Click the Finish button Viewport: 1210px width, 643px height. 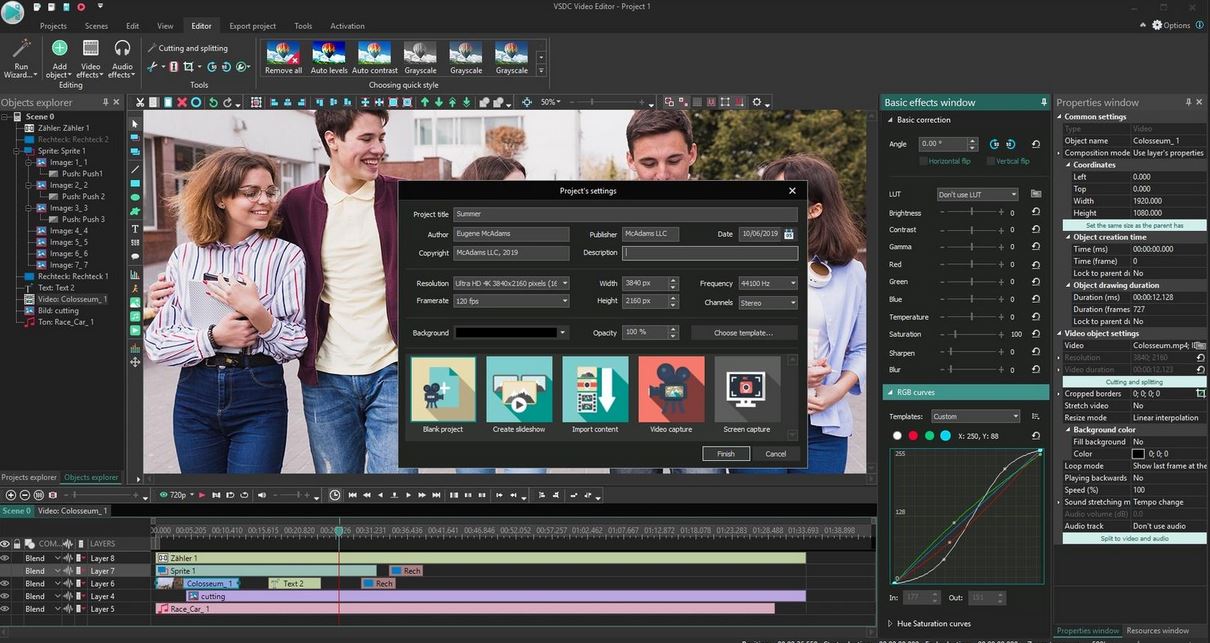pos(726,453)
